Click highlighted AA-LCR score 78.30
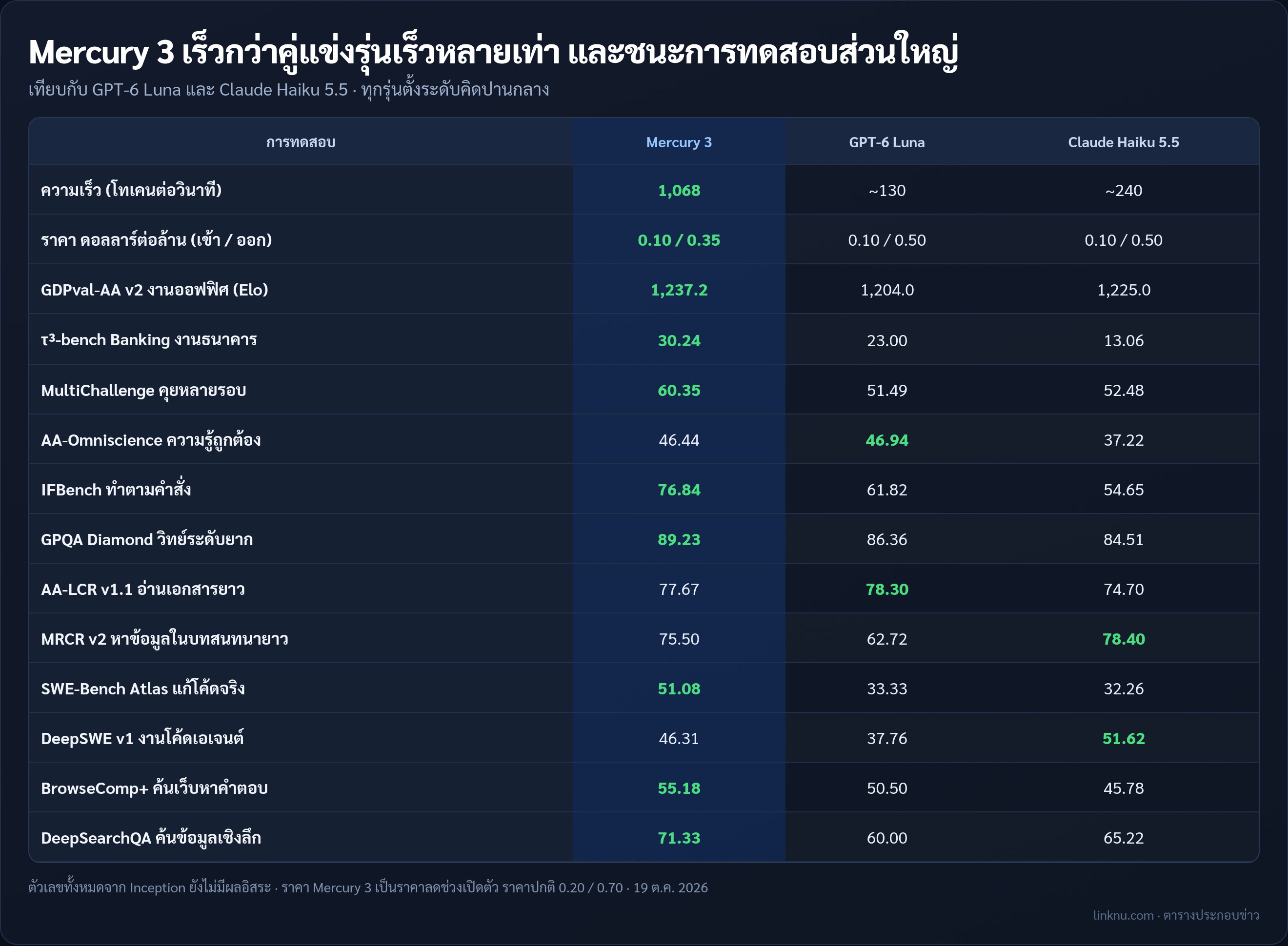Image resolution: width=1288 pixels, height=946 pixels. 886,589
